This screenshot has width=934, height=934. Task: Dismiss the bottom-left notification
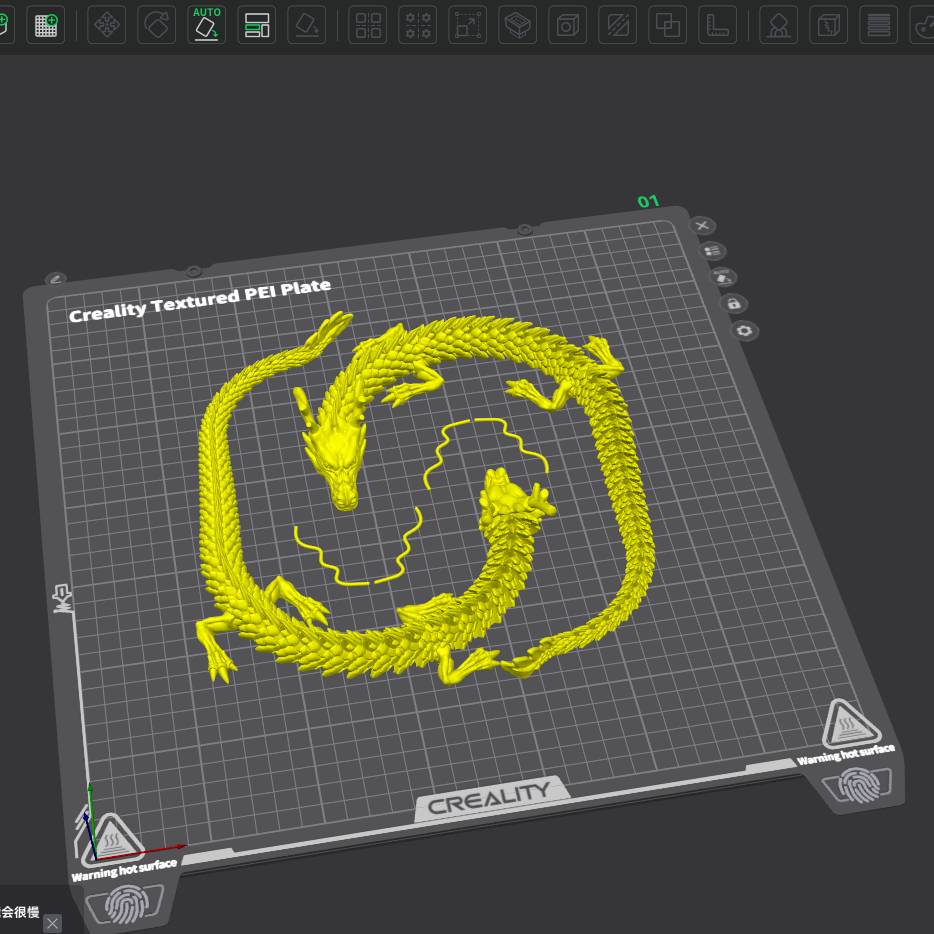point(52,923)
